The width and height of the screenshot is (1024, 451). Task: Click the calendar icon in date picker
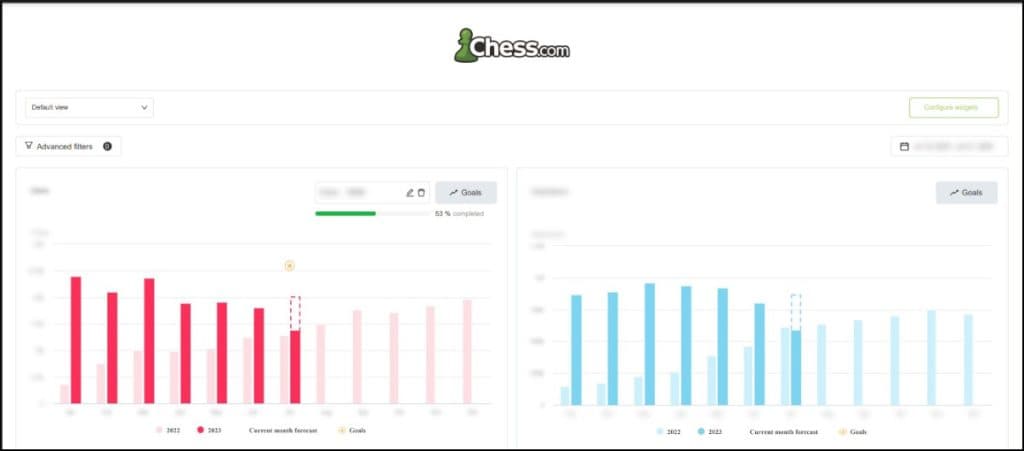point(904,146)
